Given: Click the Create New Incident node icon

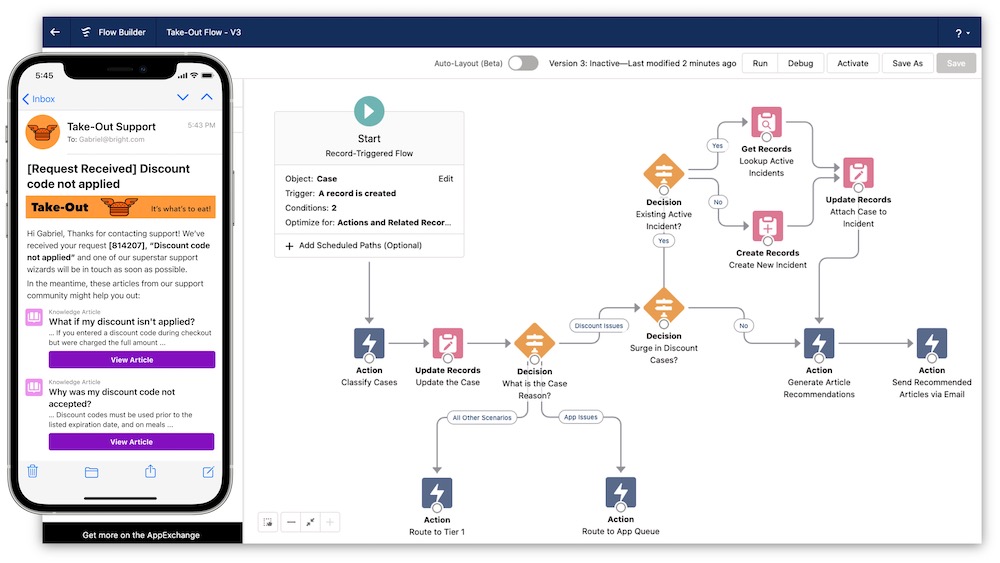Looking at the screenshot, I should click(x=767, y=225).
